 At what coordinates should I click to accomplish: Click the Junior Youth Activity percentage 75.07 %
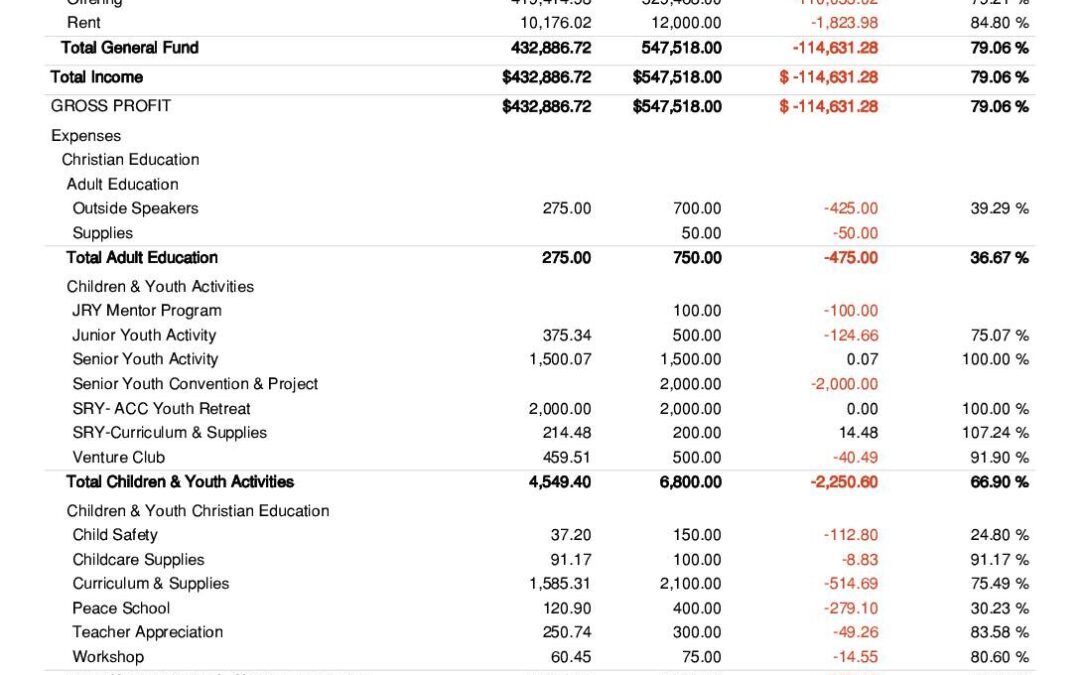point(999,335)
